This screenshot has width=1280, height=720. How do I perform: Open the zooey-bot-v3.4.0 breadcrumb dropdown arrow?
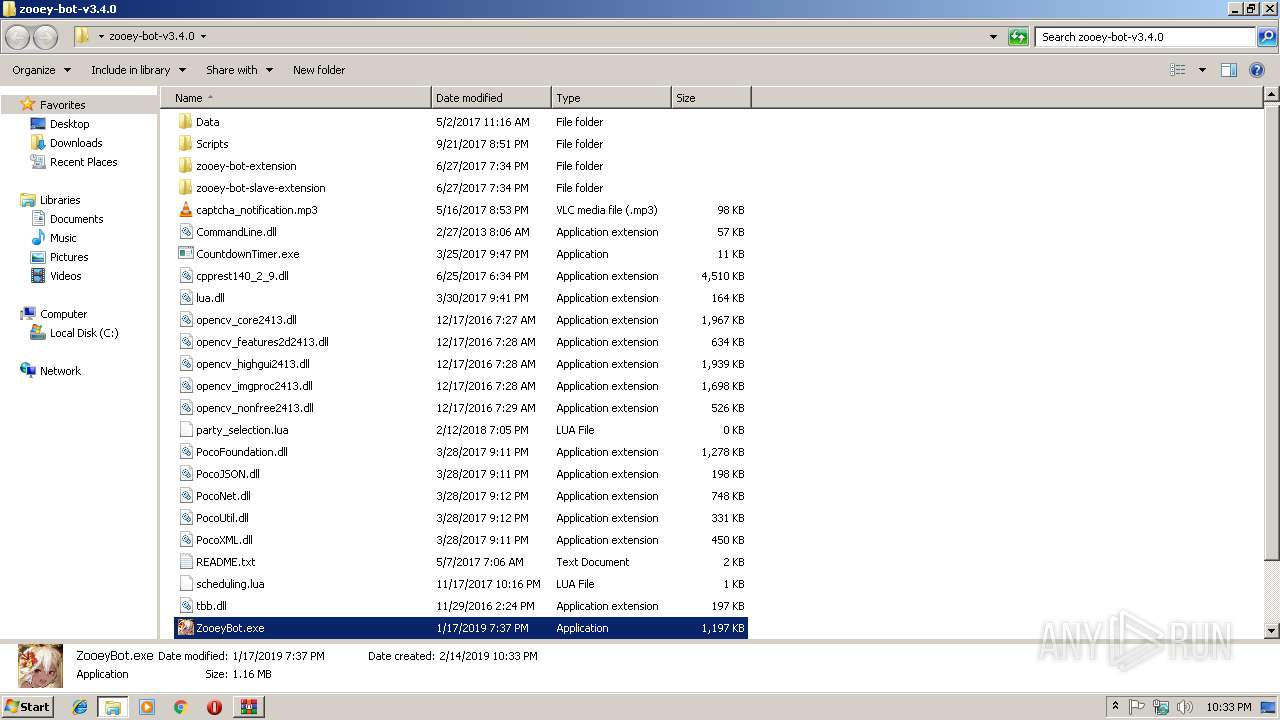203,37
